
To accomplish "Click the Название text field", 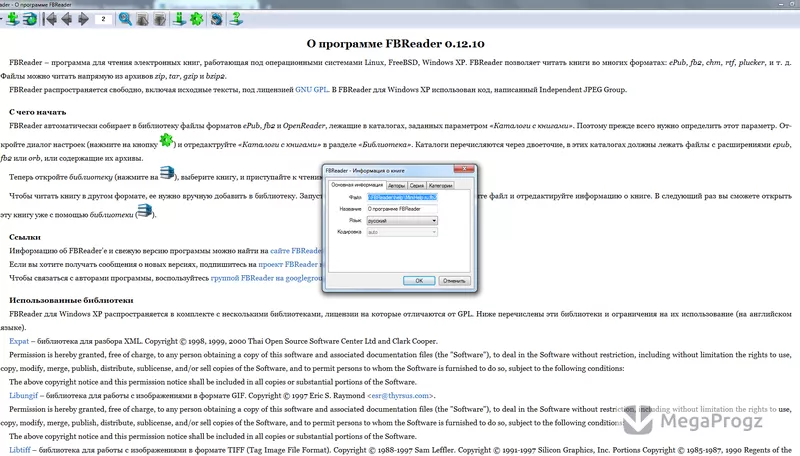I will (x=402, y=209).
